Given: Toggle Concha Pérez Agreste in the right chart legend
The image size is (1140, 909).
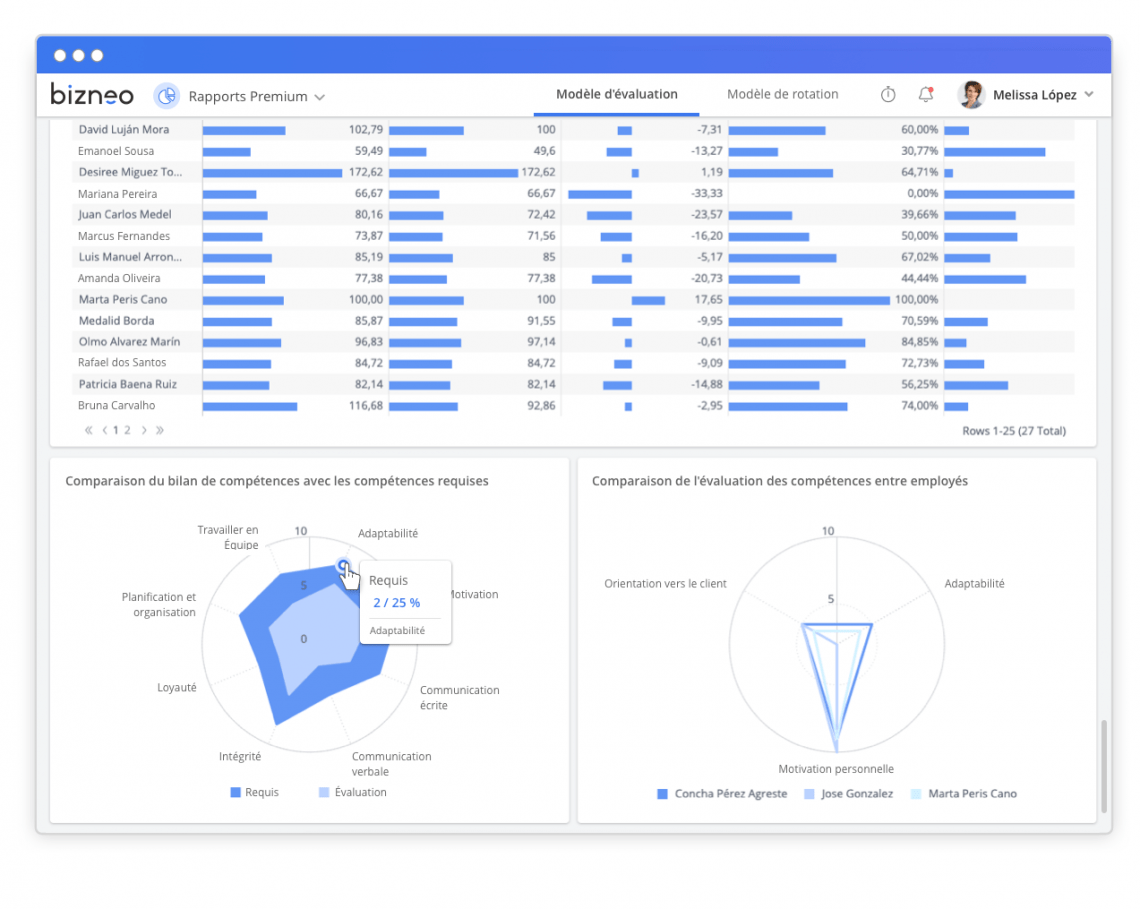Looking at the screenshot, I should point(723,793).
